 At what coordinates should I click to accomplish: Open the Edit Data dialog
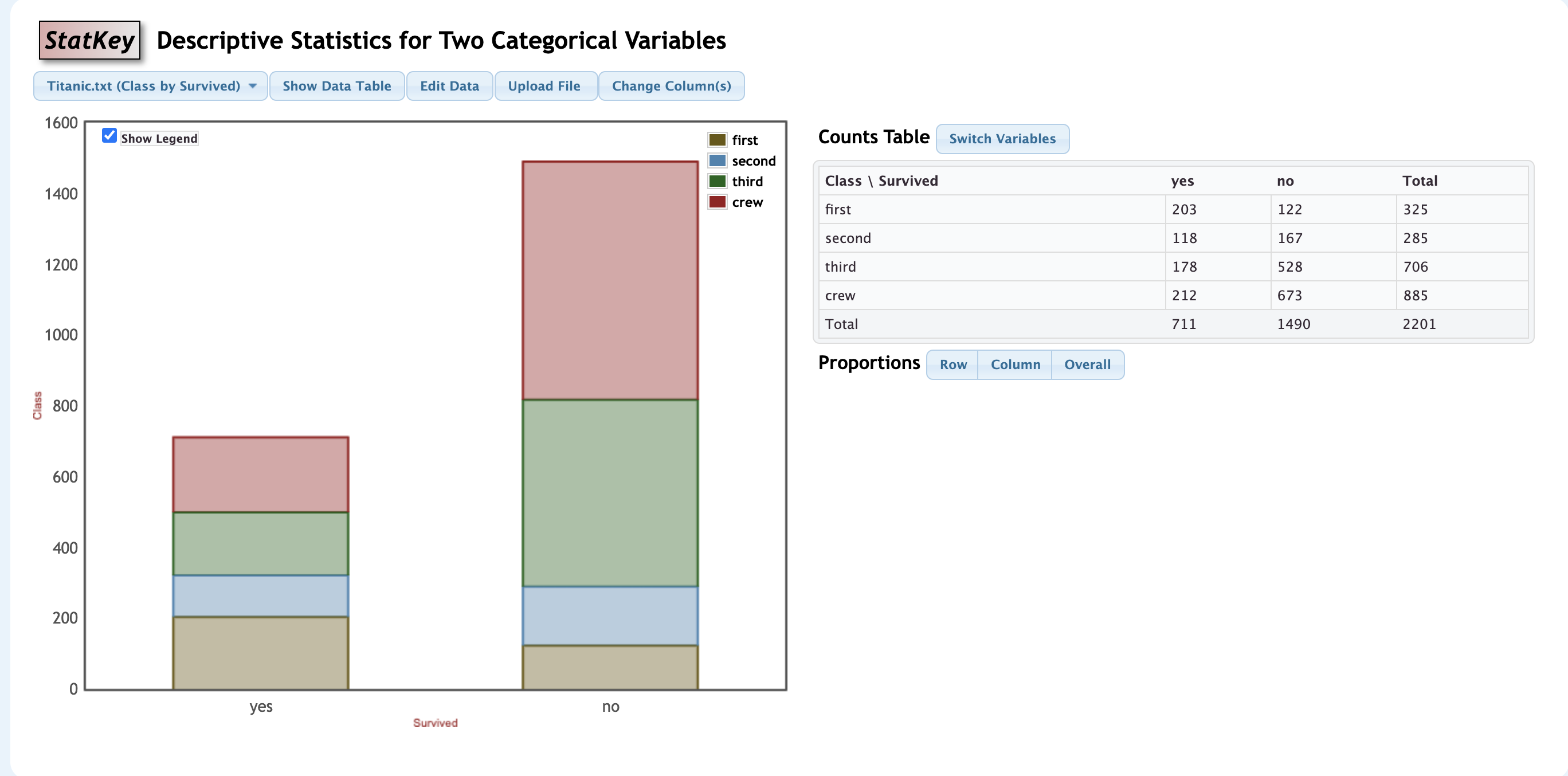coord(449,86)
